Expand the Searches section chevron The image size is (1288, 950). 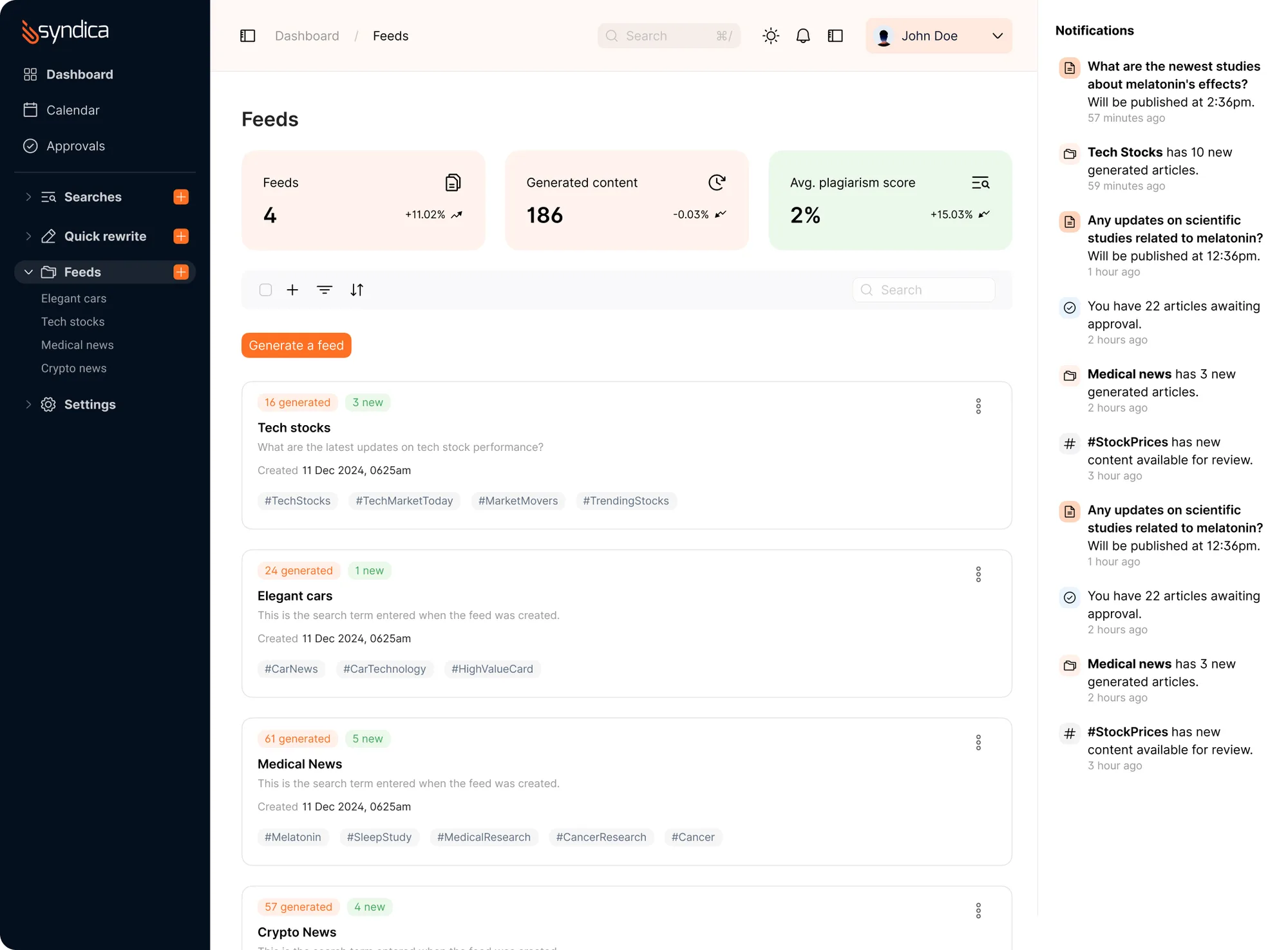(x=28, y=197)
